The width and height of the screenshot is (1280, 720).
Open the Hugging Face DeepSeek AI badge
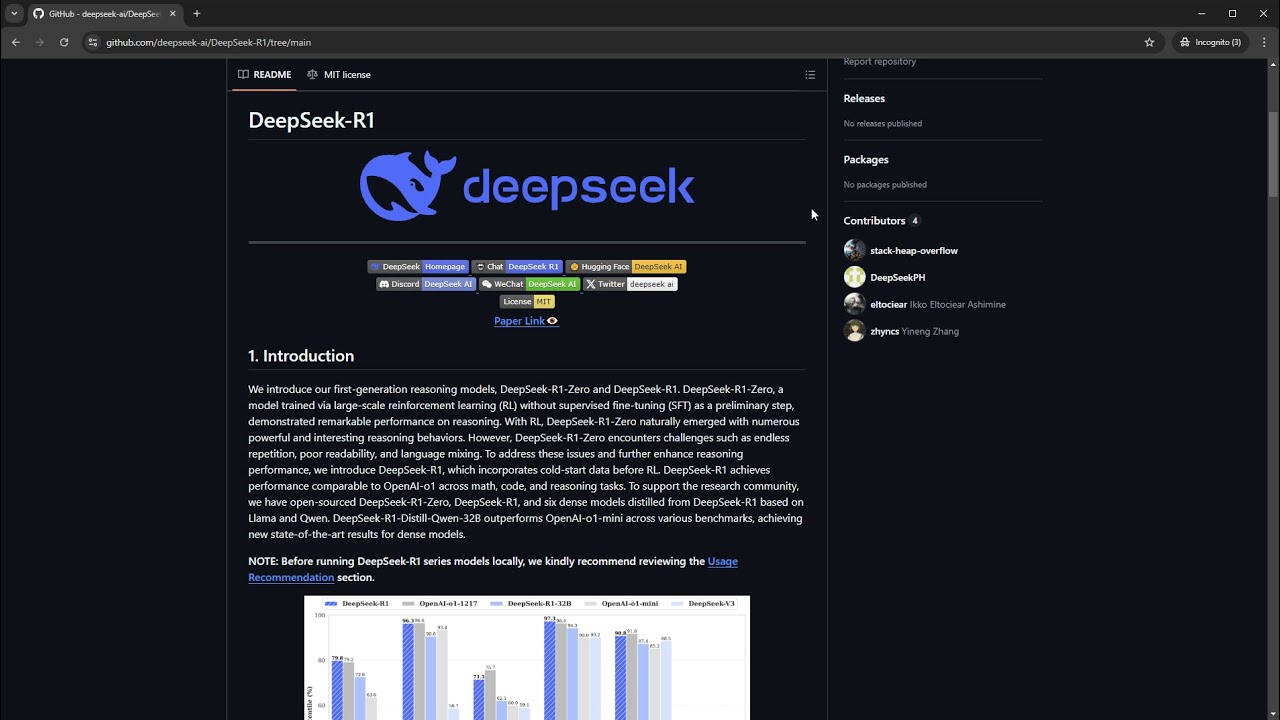tap(626, 267)
